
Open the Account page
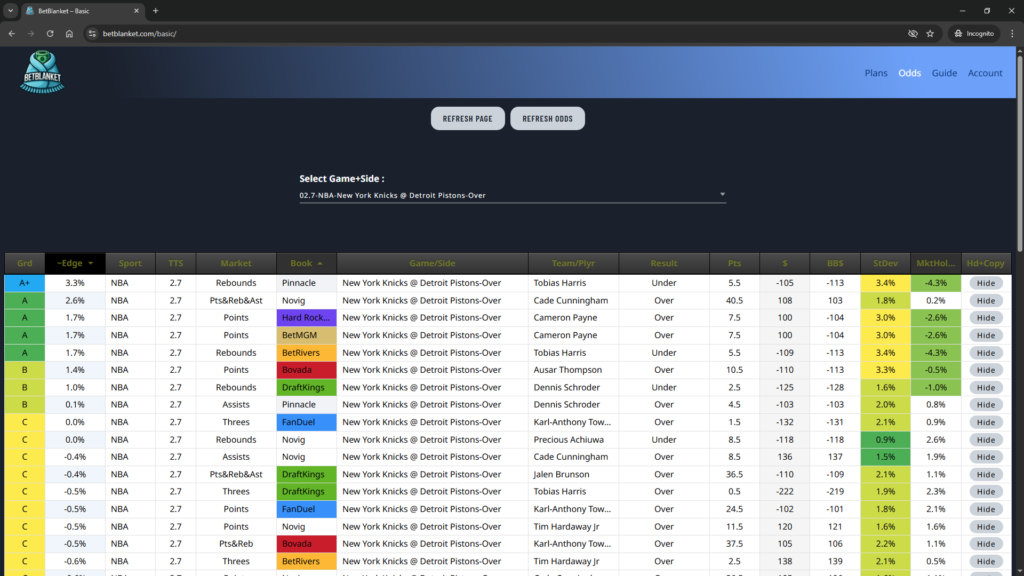point(985,72)
